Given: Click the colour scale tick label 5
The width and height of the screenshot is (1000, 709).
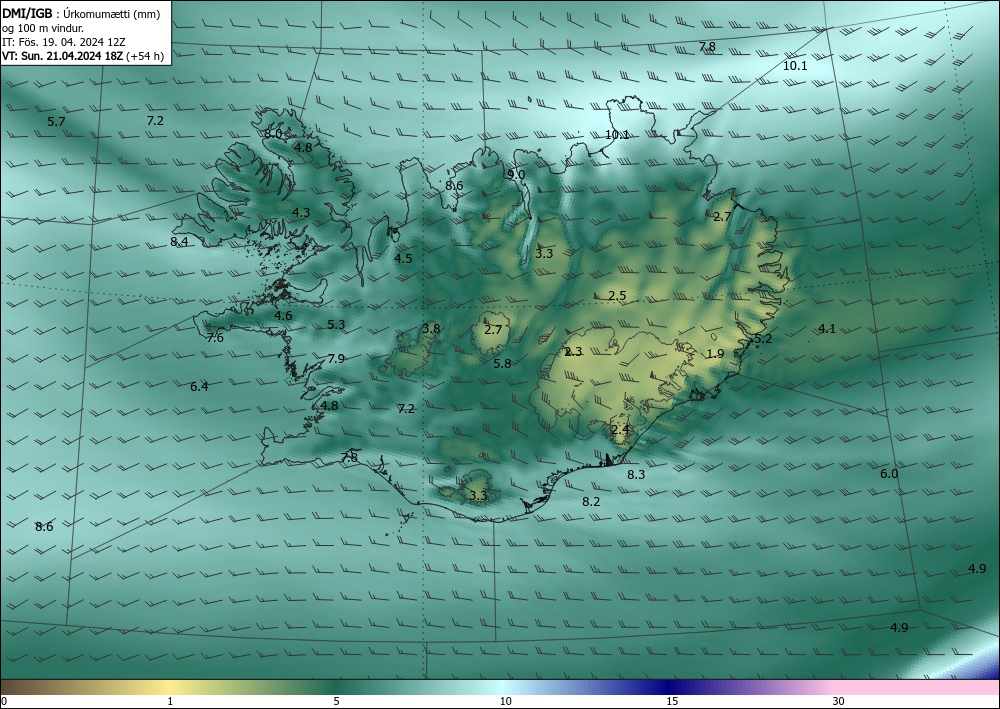Looking at the screenshot, I should point(336,702).
